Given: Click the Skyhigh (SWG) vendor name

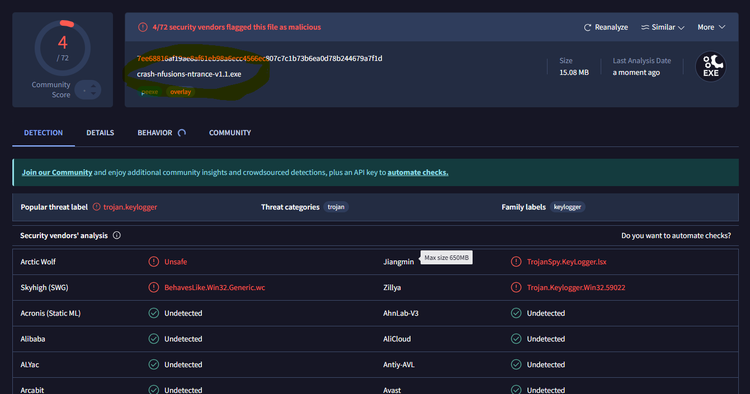Looking at the screenshot, I should coord(44,287).
